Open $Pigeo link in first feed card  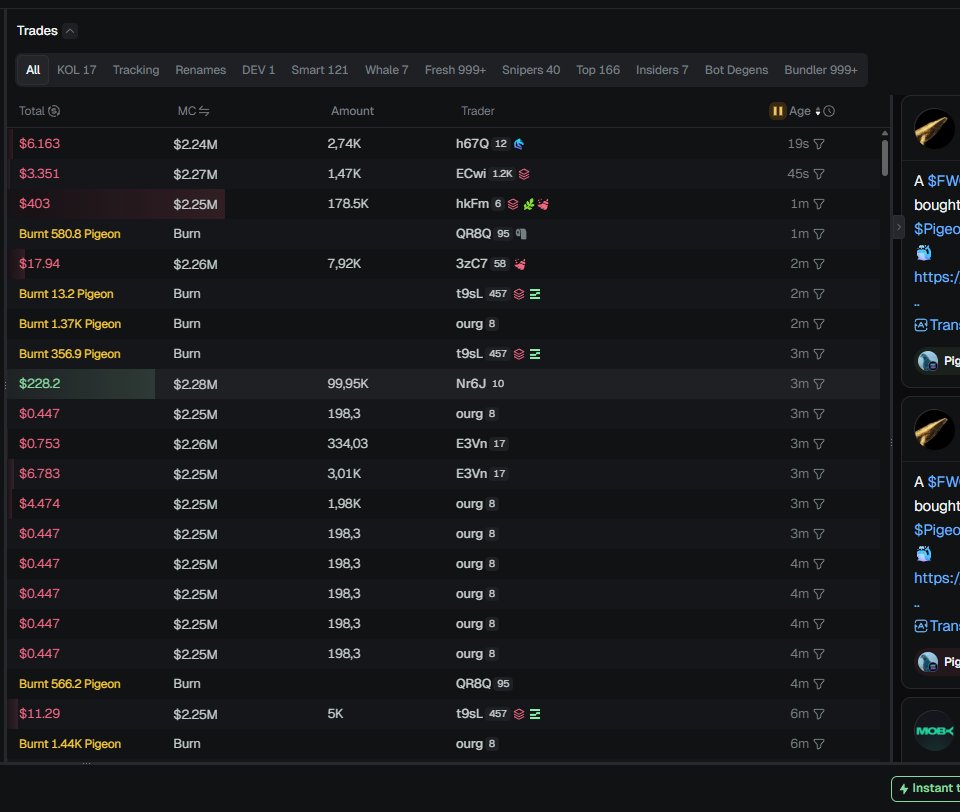click(937, 229)
